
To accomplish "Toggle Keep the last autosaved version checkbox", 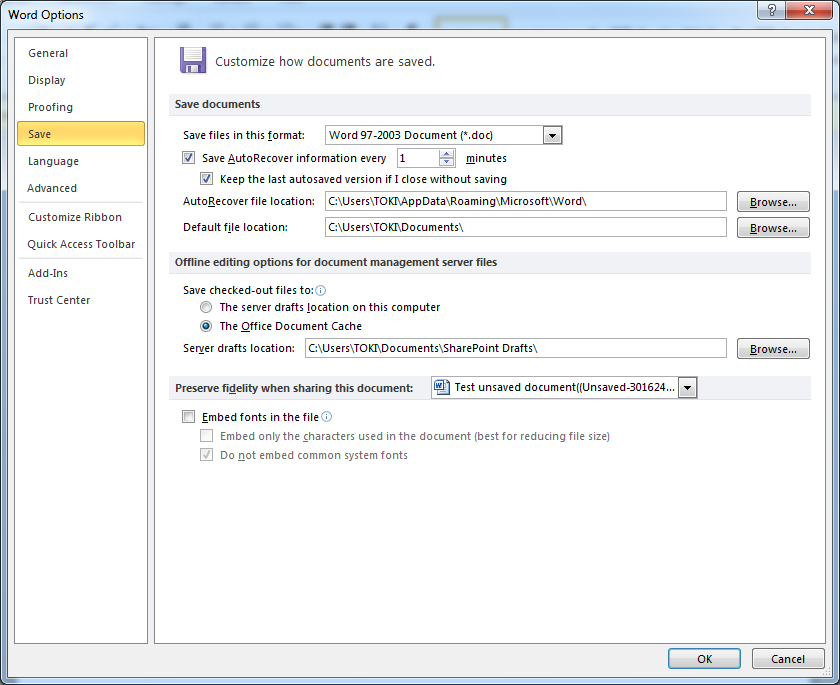I will pos(206,178).
